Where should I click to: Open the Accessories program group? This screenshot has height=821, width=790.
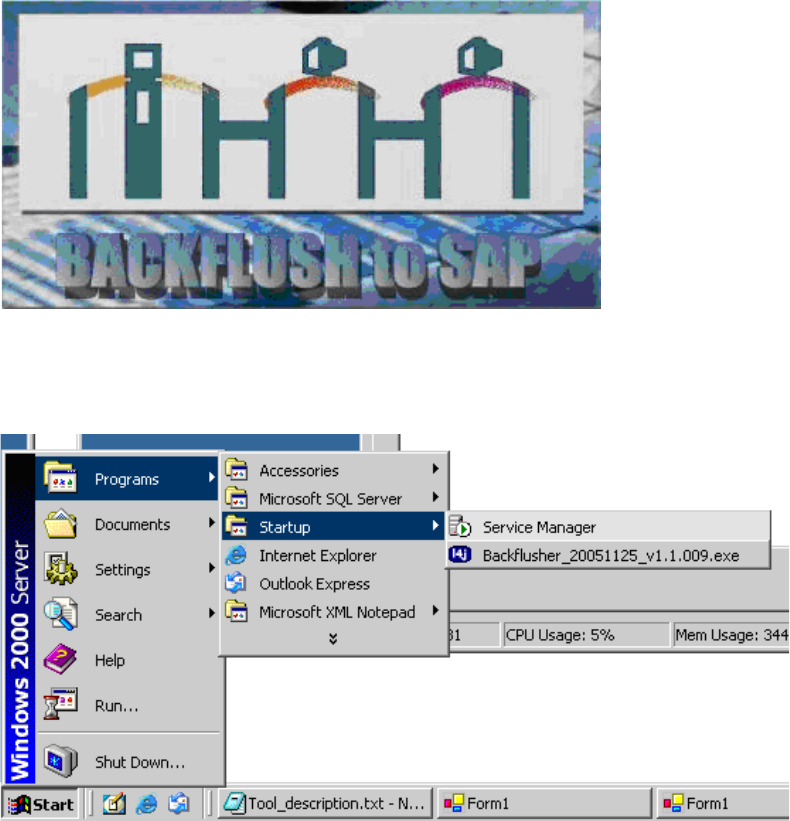pos(333,470)
